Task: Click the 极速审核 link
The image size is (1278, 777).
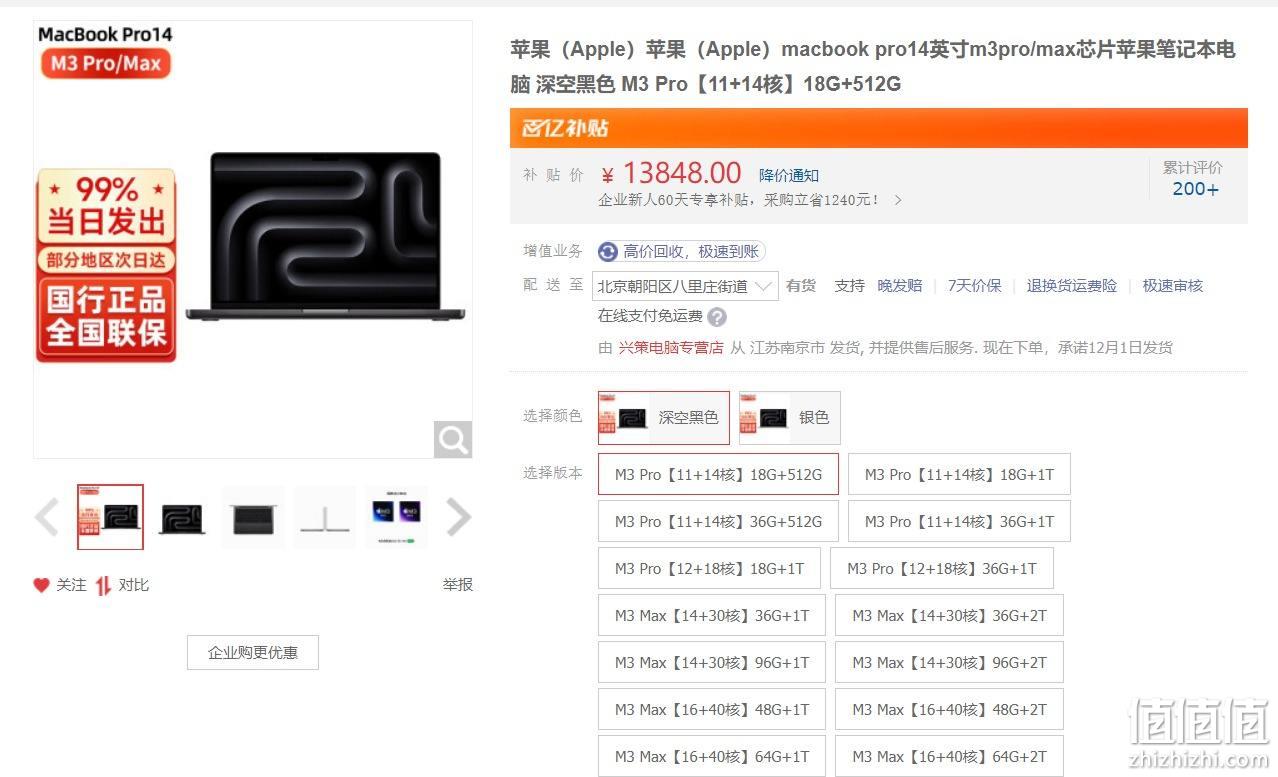Action: (1173, 286)
